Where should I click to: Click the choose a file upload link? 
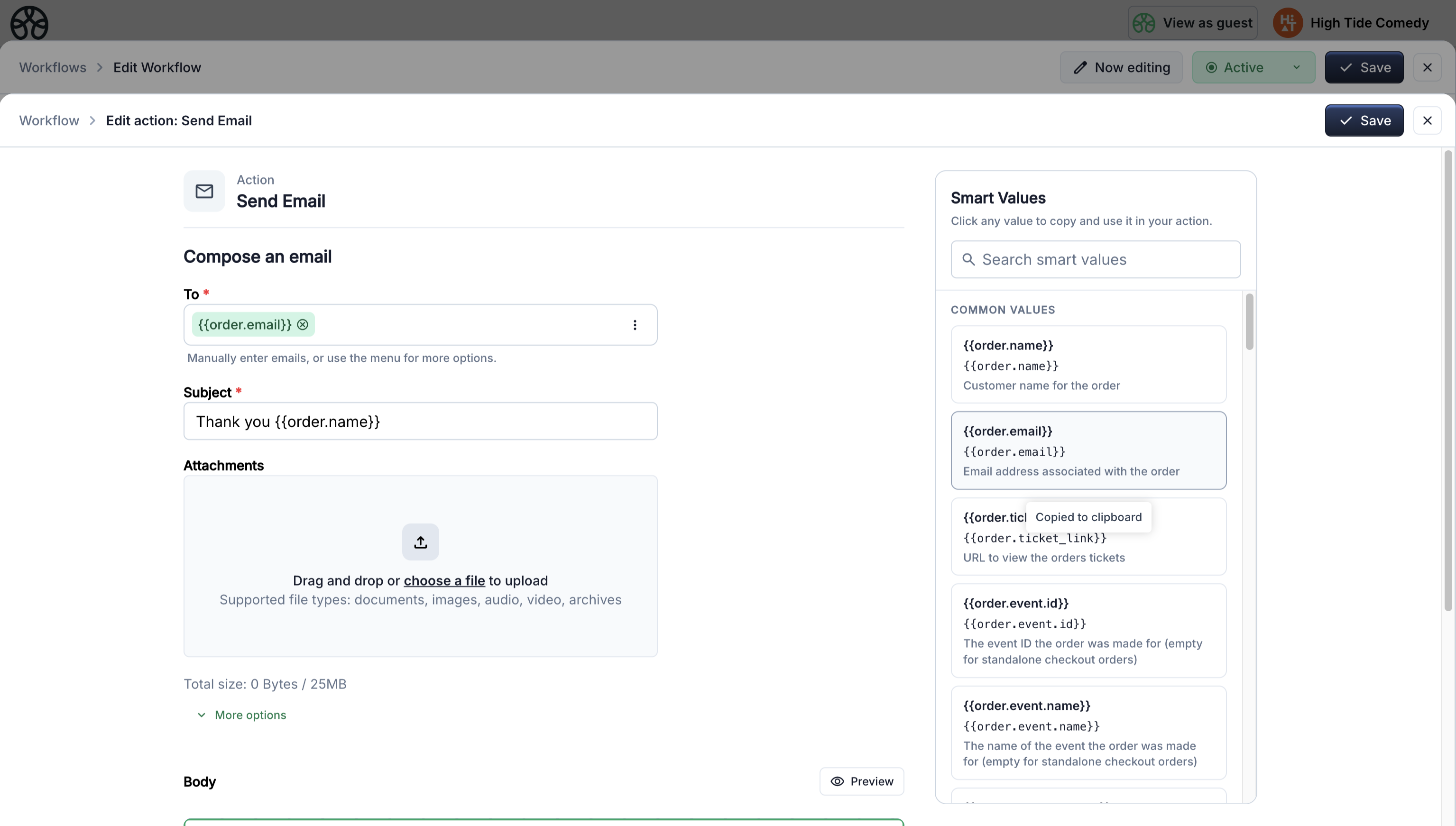[444, 580]
